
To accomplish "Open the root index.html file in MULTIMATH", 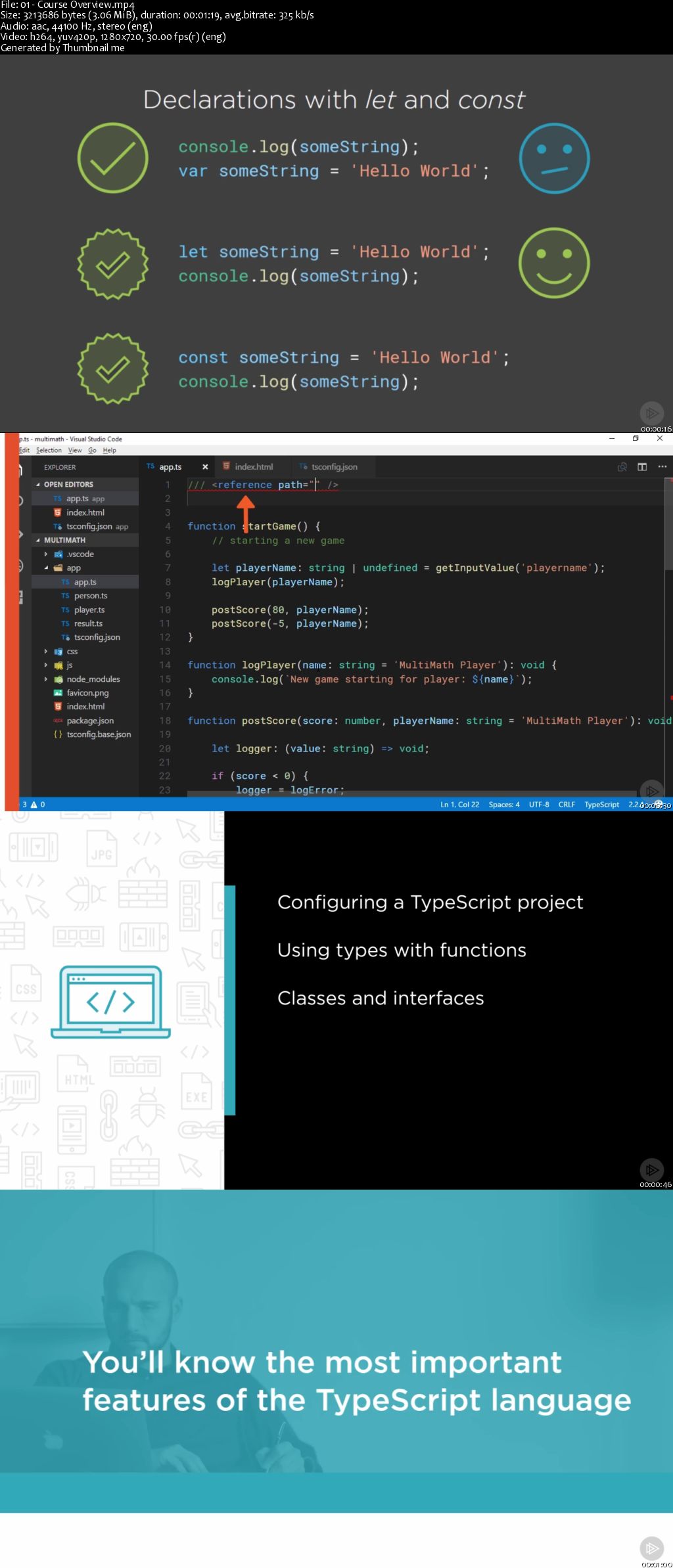I will click(x=85, y=707).
